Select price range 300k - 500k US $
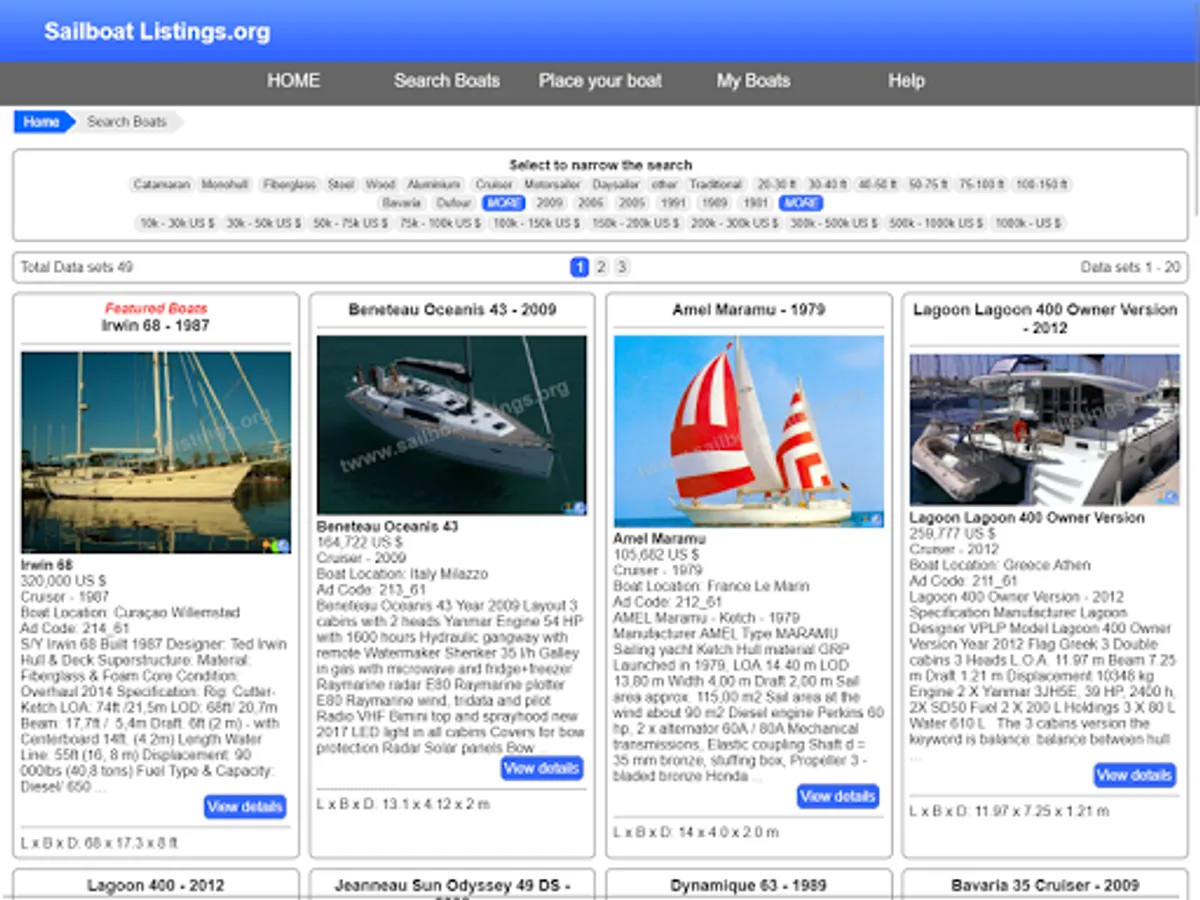Image resolution: width=1200 pixels, height=900 pixels. [834, 223]
